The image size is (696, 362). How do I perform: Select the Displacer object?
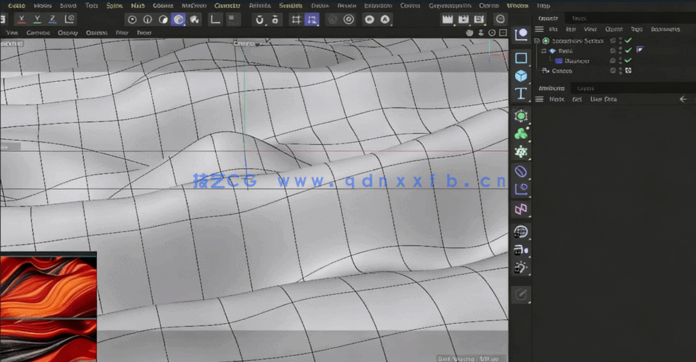point(577,61)
